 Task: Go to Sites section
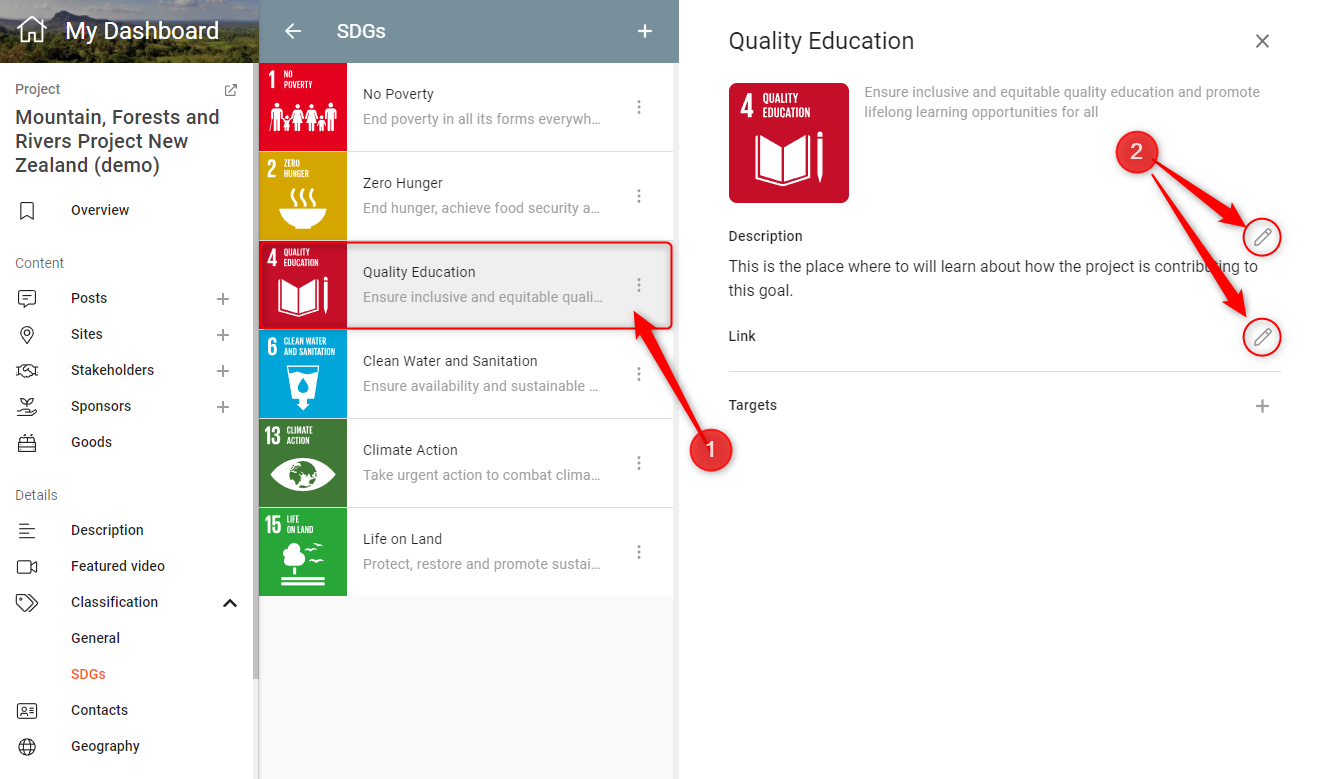pyautogui.click(x=87, y=334)
